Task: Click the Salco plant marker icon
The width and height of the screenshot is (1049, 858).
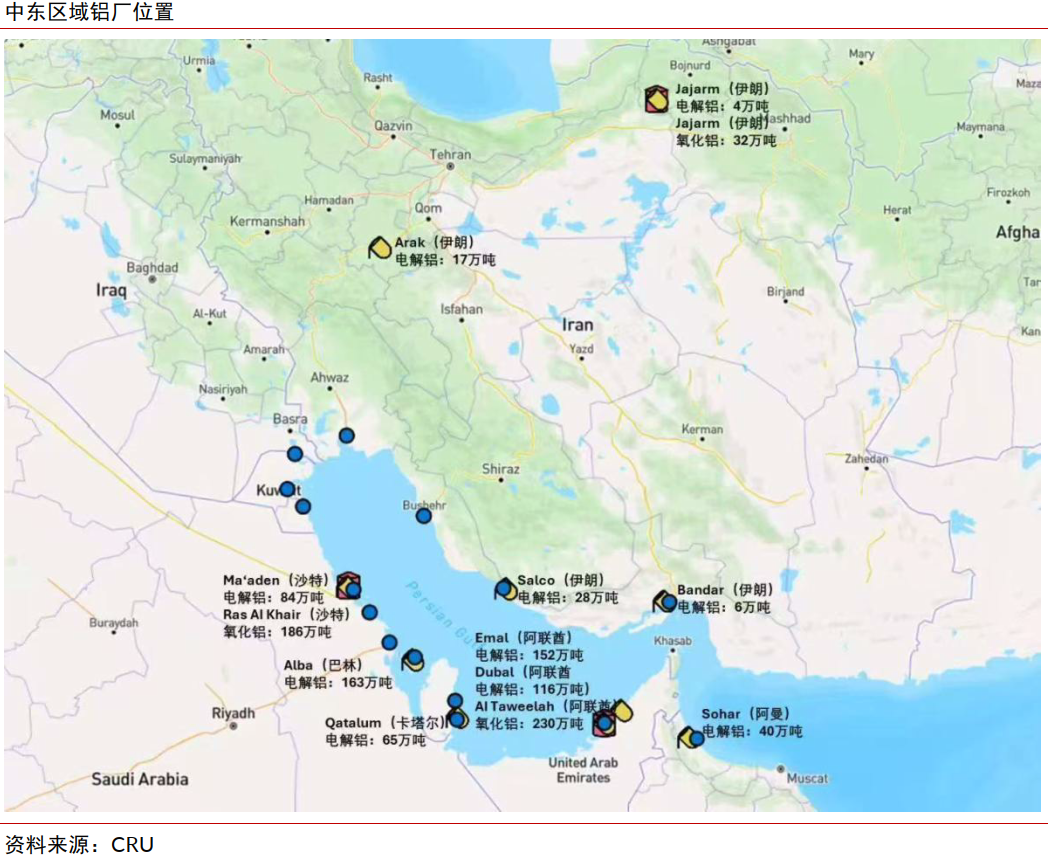Action: 506,588
